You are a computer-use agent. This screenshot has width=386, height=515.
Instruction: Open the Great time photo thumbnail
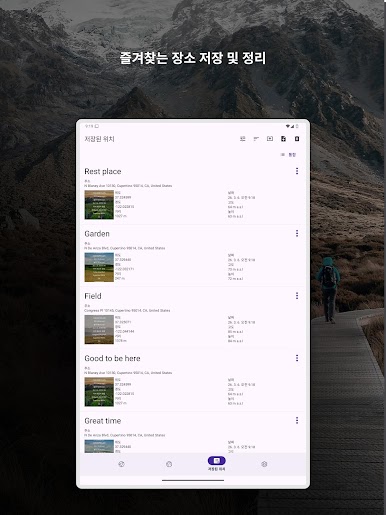point(99,446)
